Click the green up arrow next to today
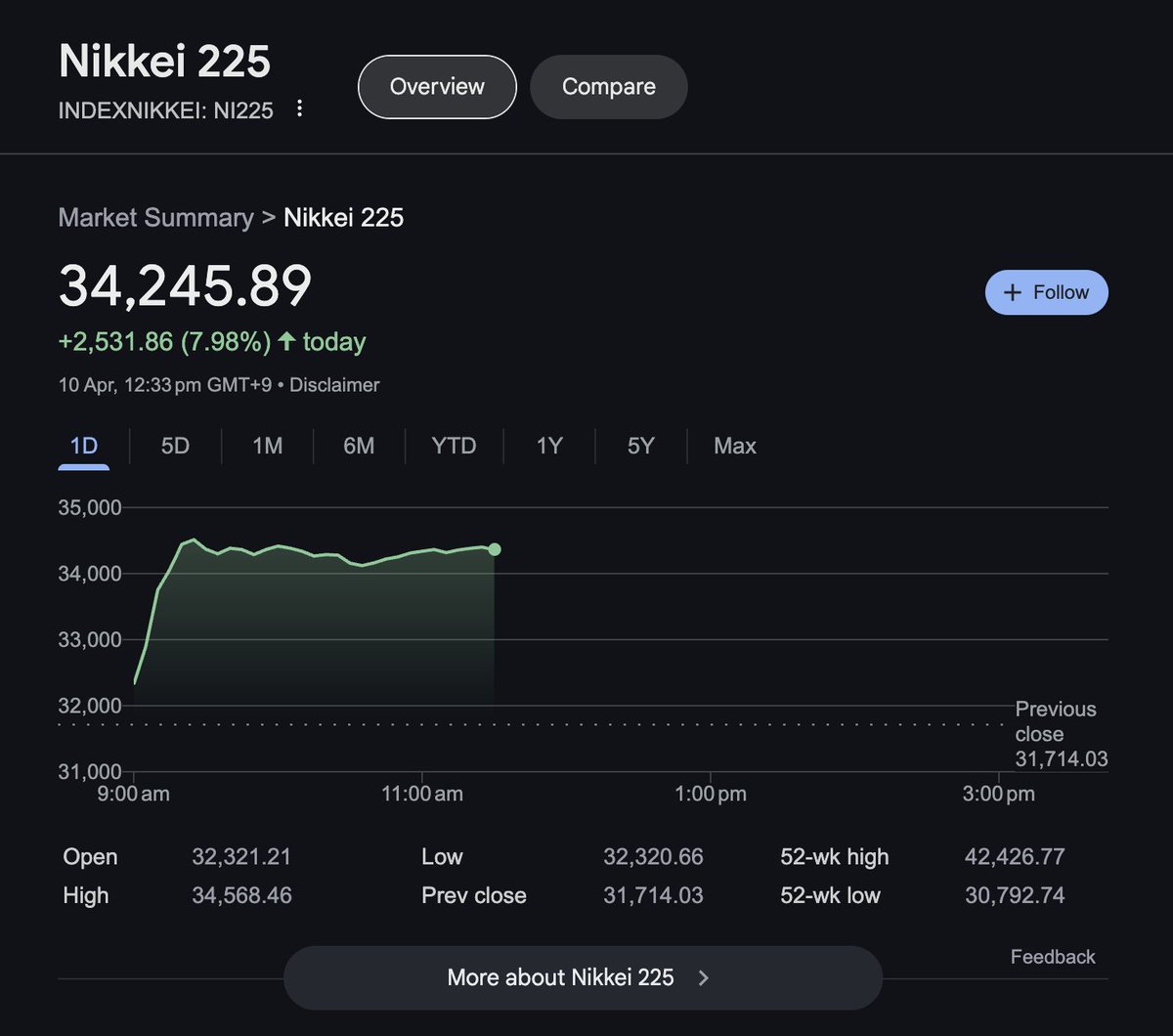1173x1036 pixels. [286, 342]
